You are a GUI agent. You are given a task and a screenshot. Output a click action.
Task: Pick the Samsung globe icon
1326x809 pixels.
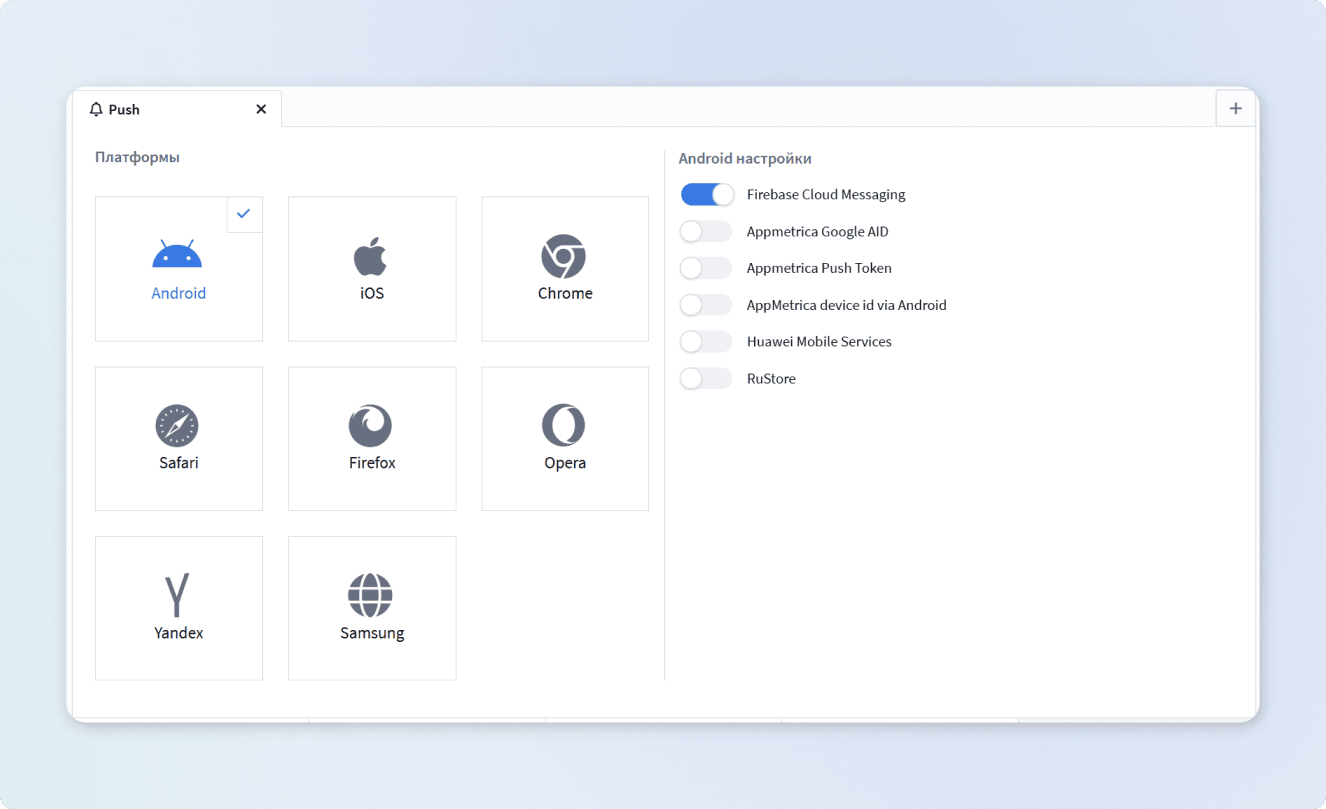pos(370,595)
